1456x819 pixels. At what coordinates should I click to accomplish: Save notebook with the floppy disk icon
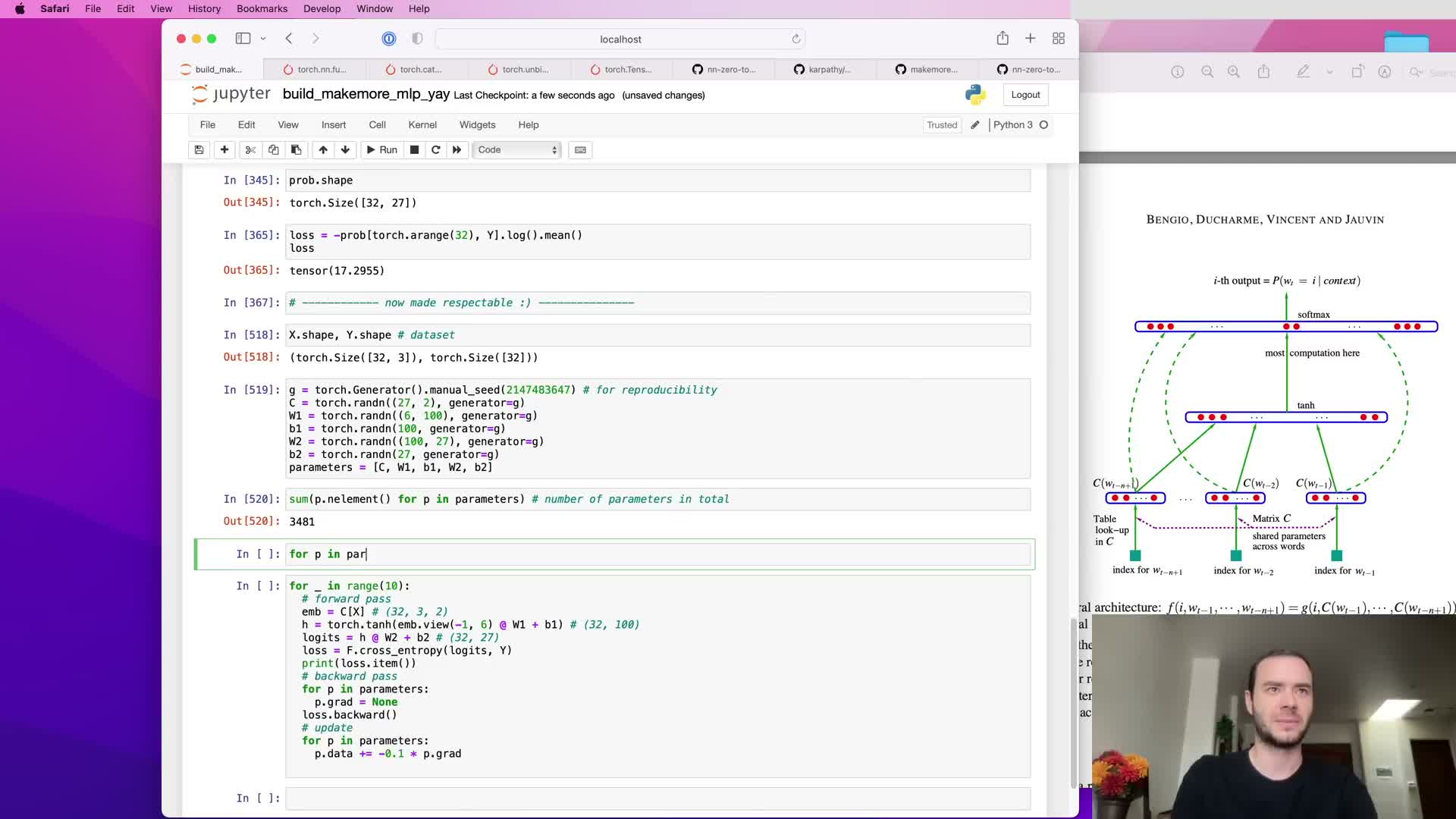click(199, 149)
